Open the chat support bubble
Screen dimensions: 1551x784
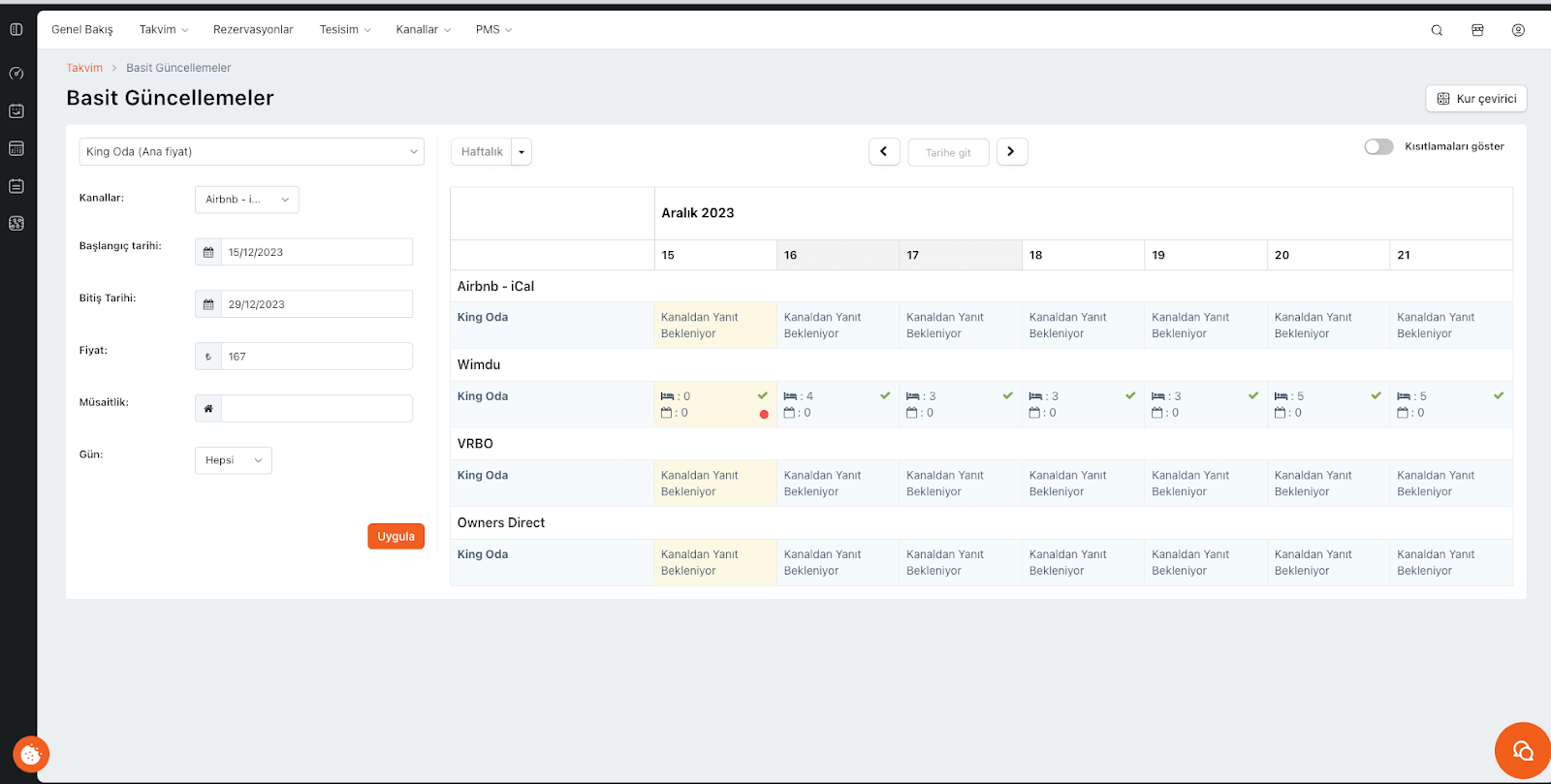[x=1522, y=751]
